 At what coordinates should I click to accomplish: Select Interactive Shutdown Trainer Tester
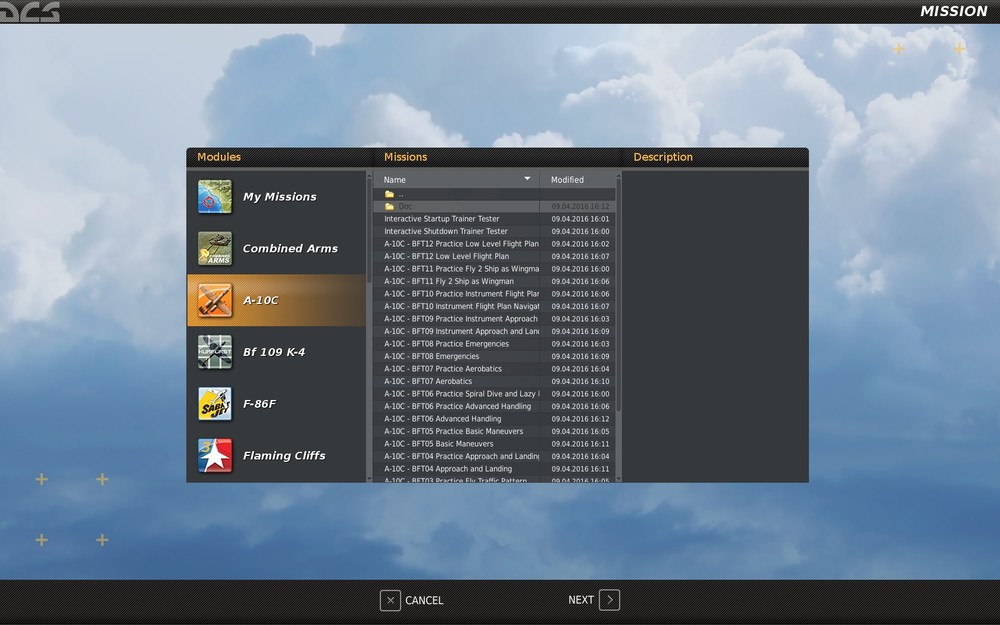point(495,232)
